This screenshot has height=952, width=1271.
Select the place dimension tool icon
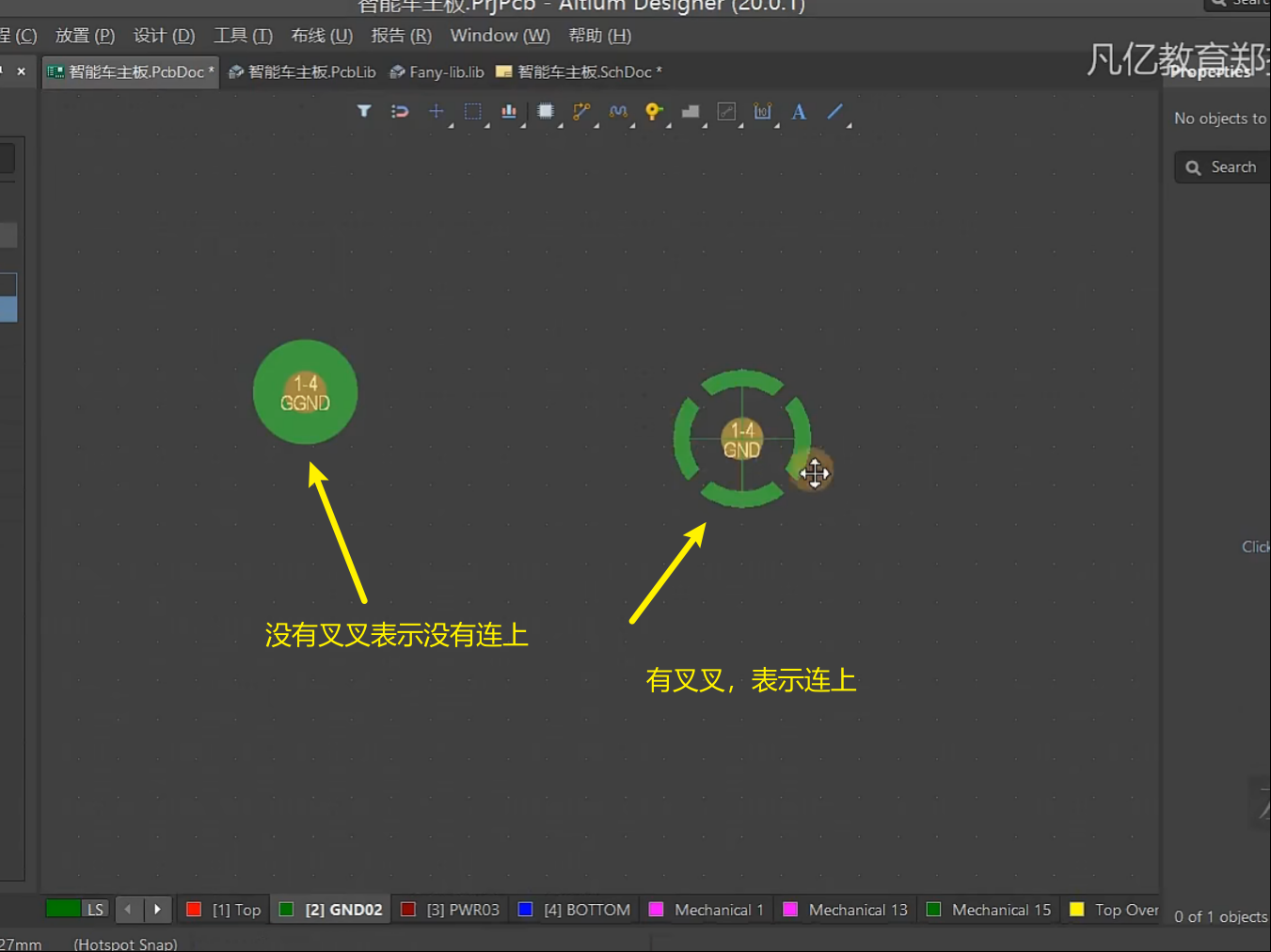pyautogui.click(x=762, y=111)
